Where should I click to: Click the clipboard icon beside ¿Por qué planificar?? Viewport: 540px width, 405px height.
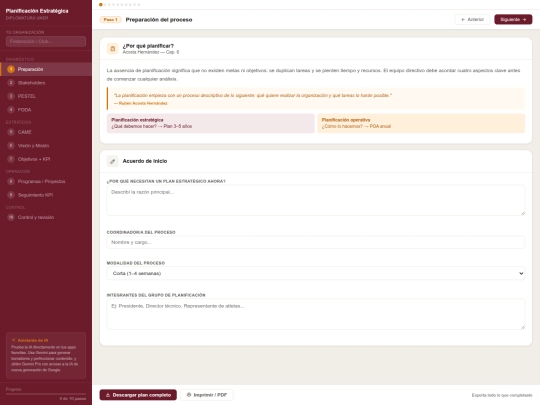113,49
